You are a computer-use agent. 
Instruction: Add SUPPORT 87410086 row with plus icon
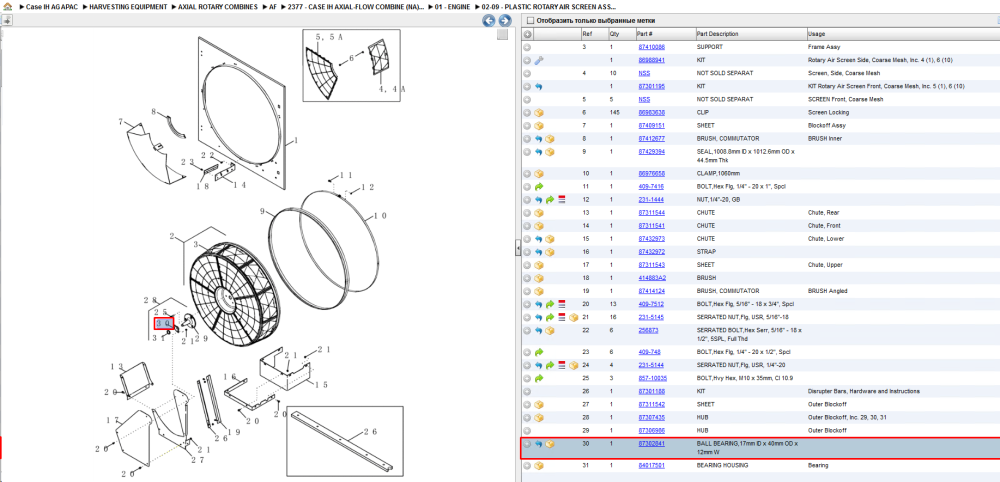coord(527,47)
